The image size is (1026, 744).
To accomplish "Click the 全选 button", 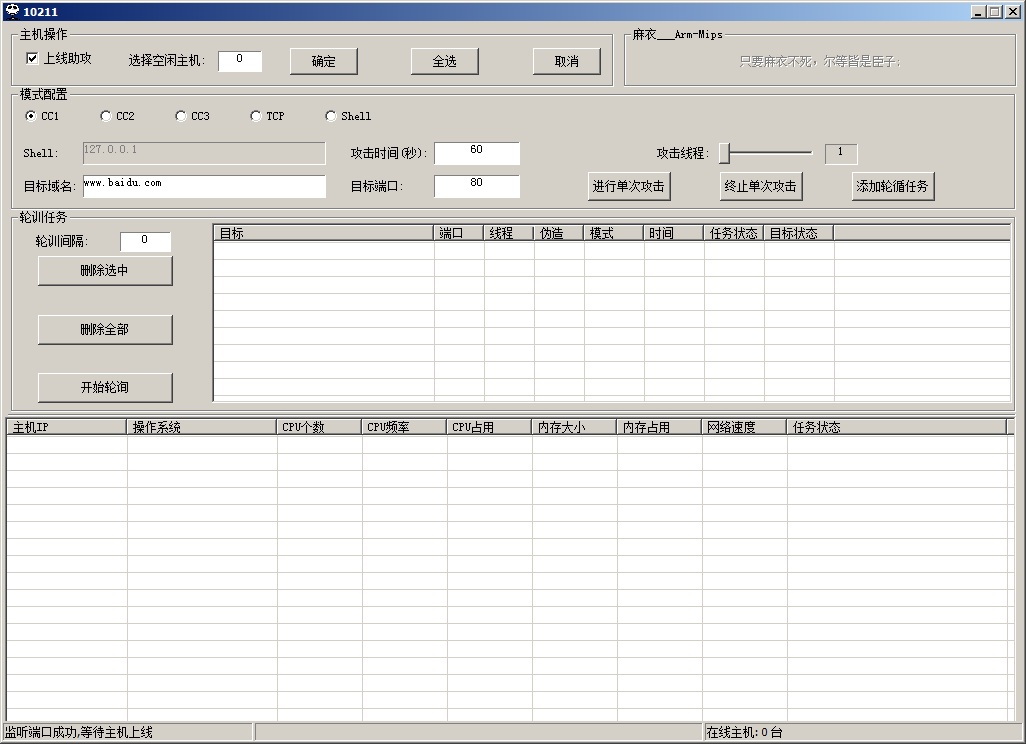I will coord(444,61).
